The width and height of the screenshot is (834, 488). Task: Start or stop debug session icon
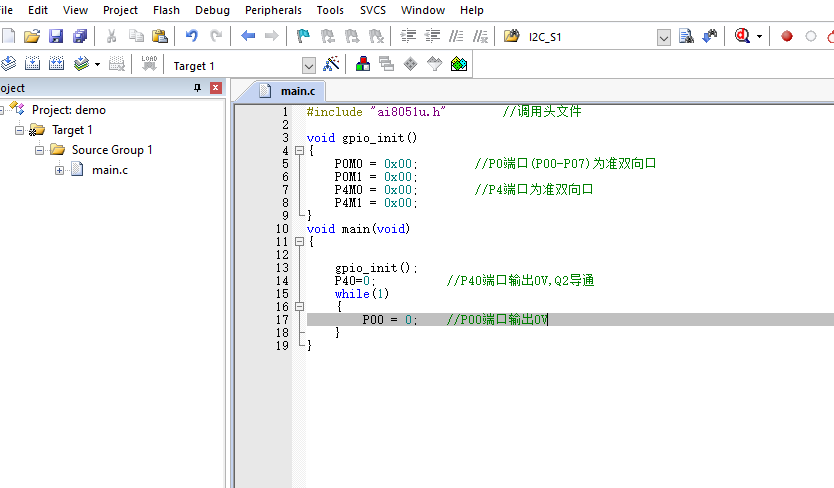[742, 36]
